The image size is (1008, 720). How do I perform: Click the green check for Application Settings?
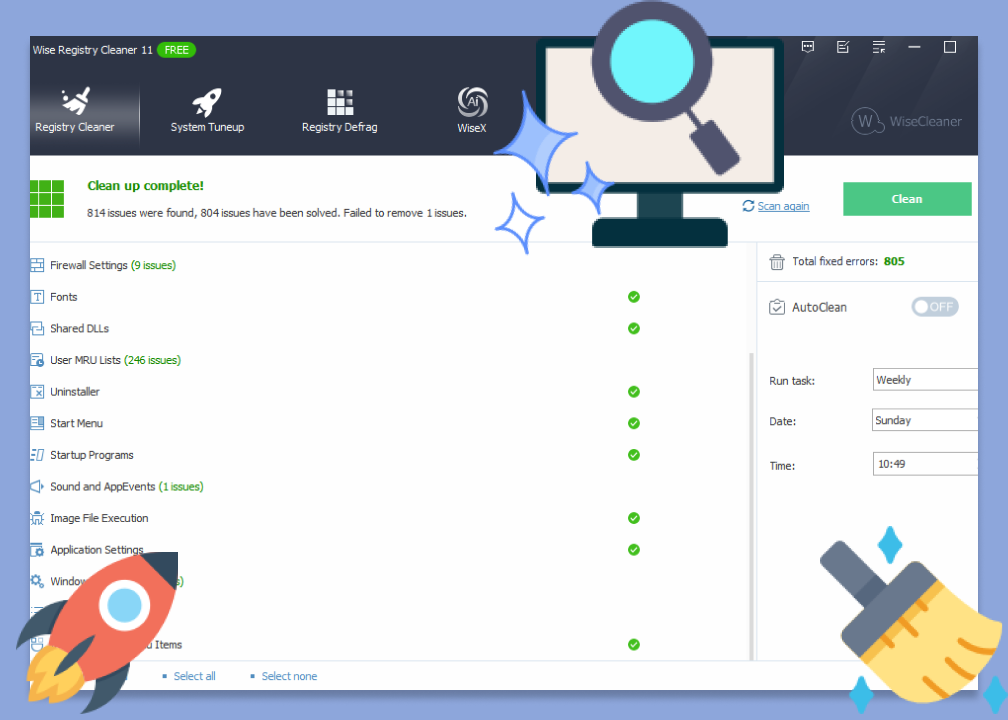point(634,550)
